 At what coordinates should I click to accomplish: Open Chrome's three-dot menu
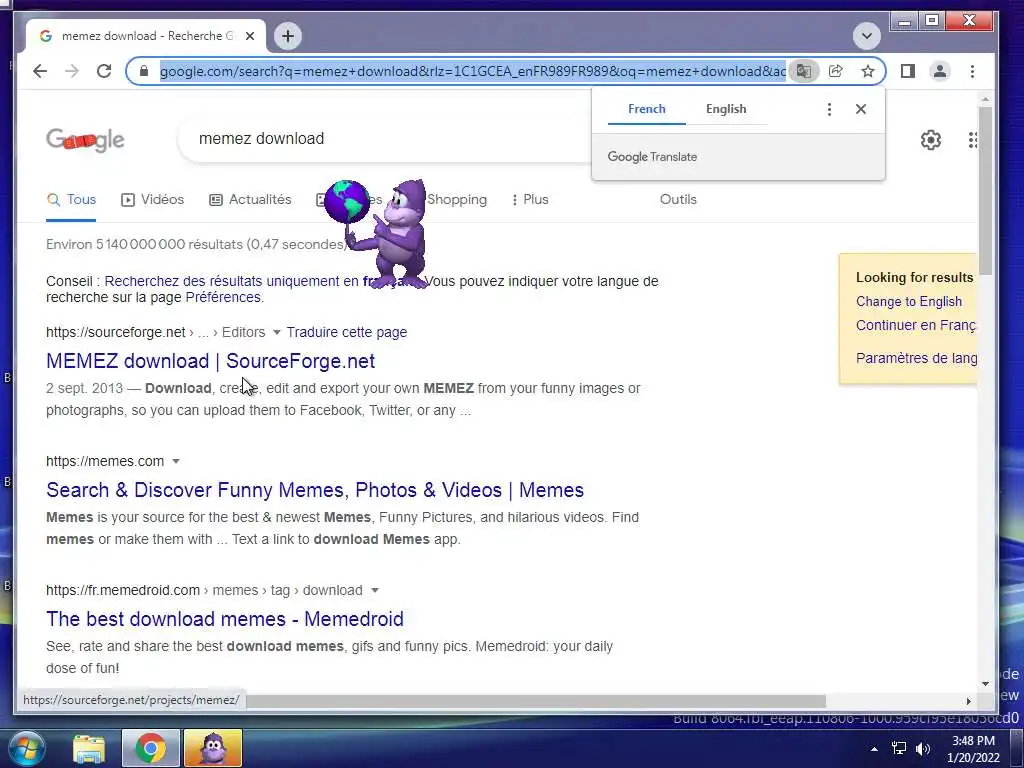tap(972, 71)
